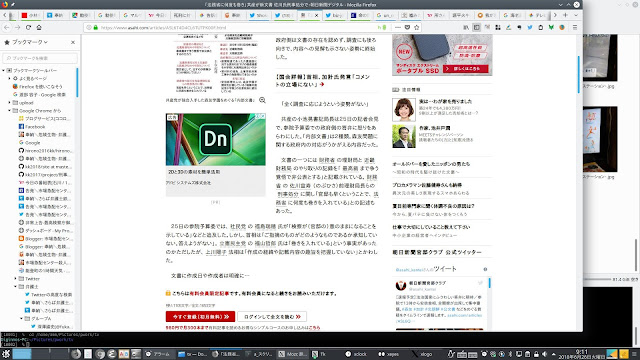
Task: Open the オールドパー promo link
Action: tap(431, 164)
